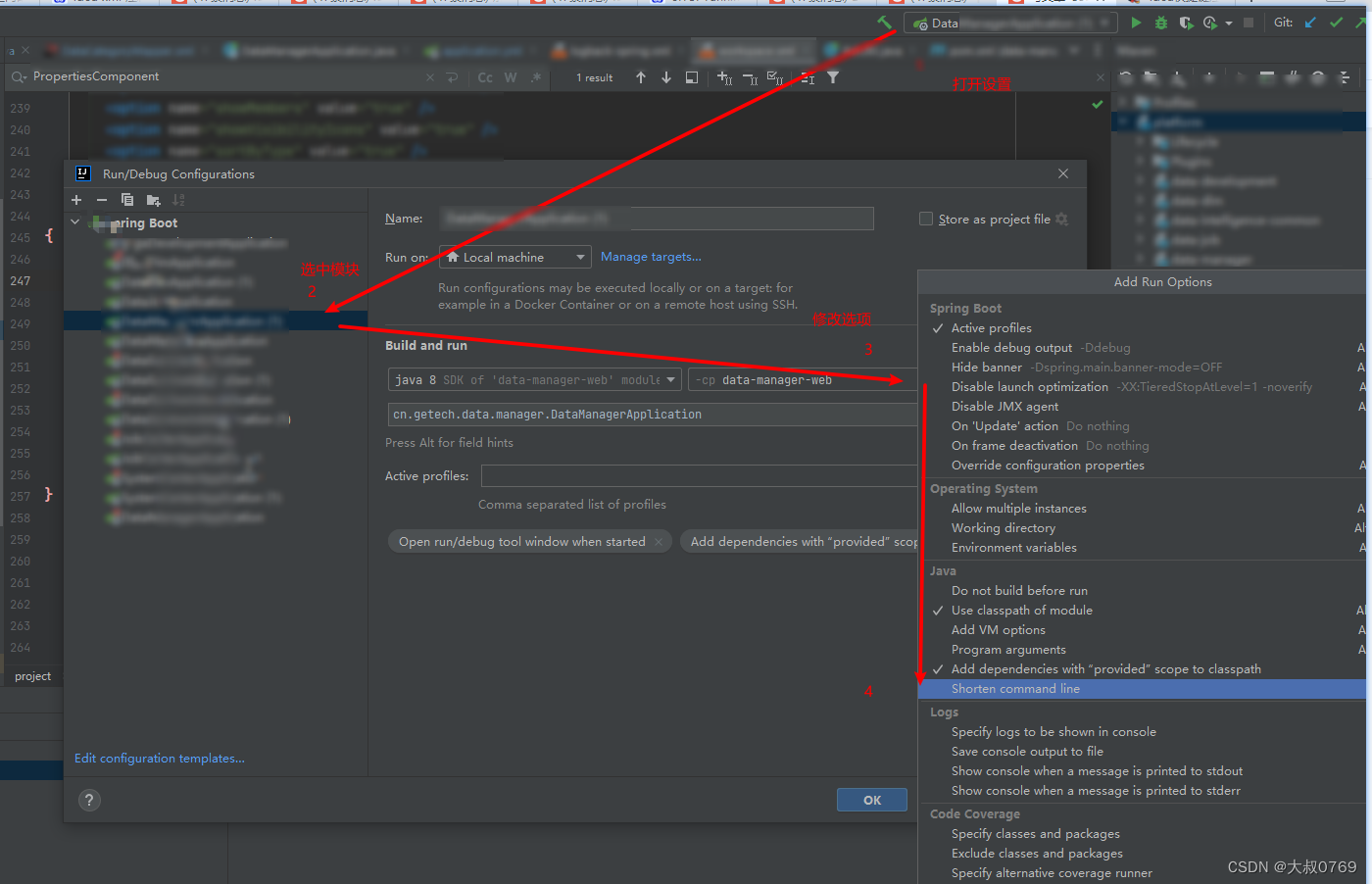The height and width of the screenshot is (884, 1372).
Task: Click the Active profiles text field
Action: tap(700, 476)
